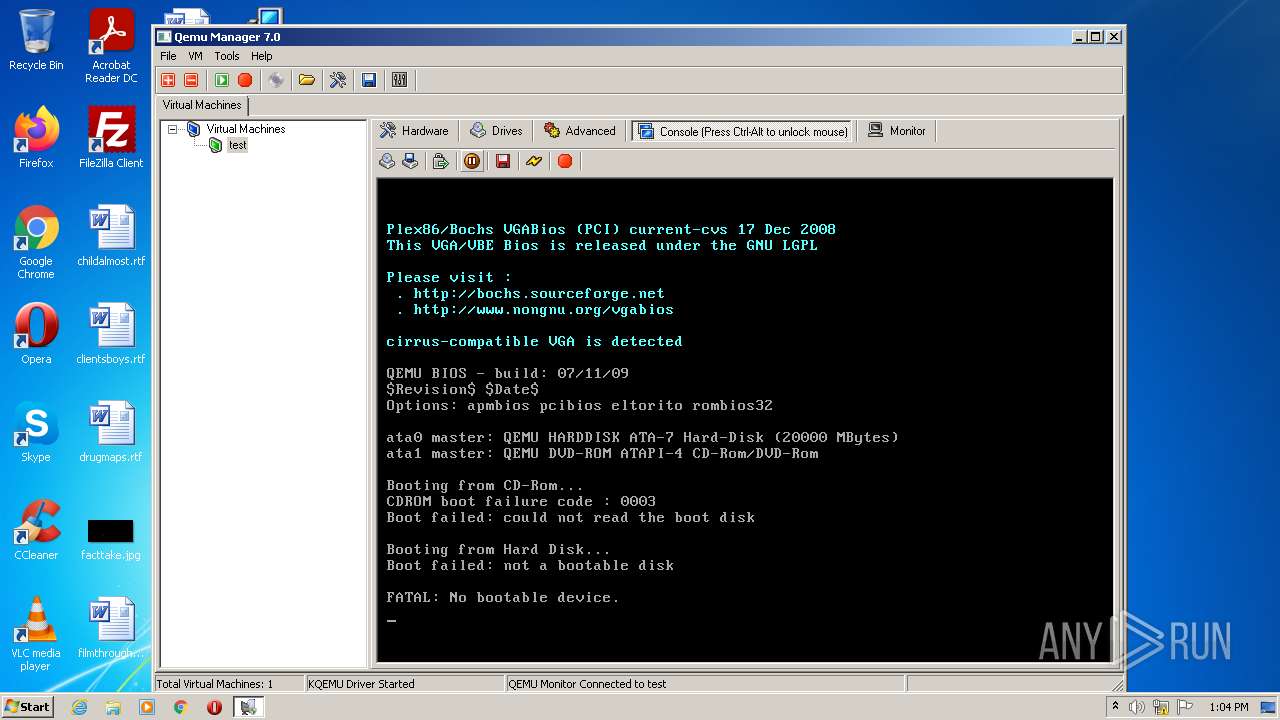Open the facttake.jpg desktop image
Screen dimensions: 1280x720
[x=111, y=538]
